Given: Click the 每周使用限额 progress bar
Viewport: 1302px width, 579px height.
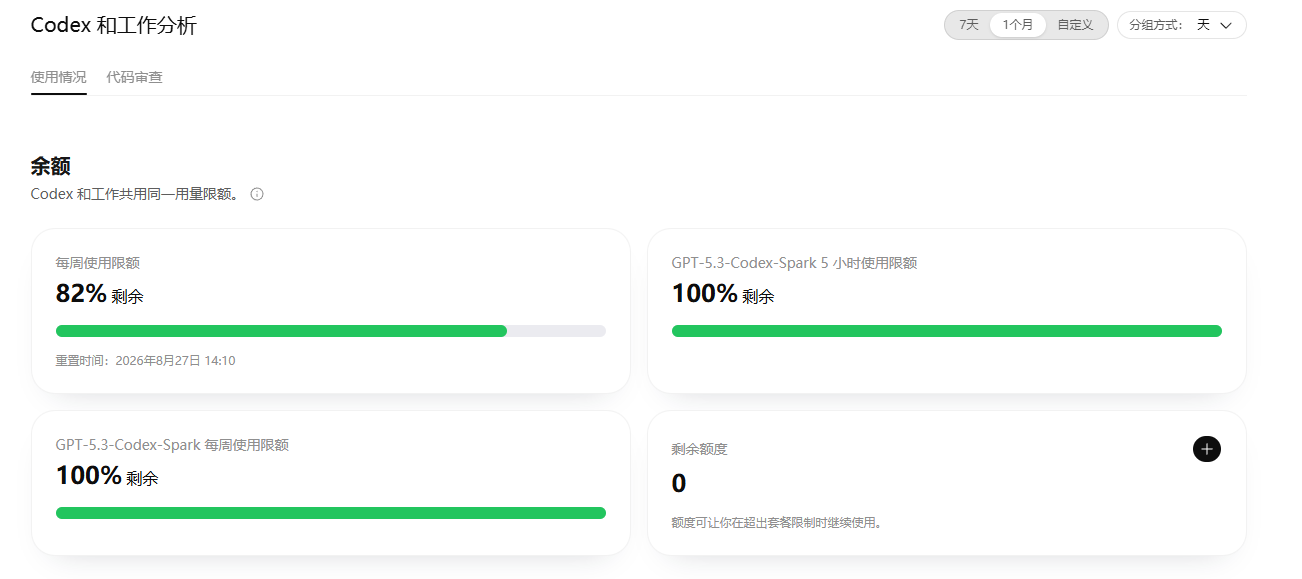Looking at the screenshot, I should pyautogui.click(x=331, y=331).
